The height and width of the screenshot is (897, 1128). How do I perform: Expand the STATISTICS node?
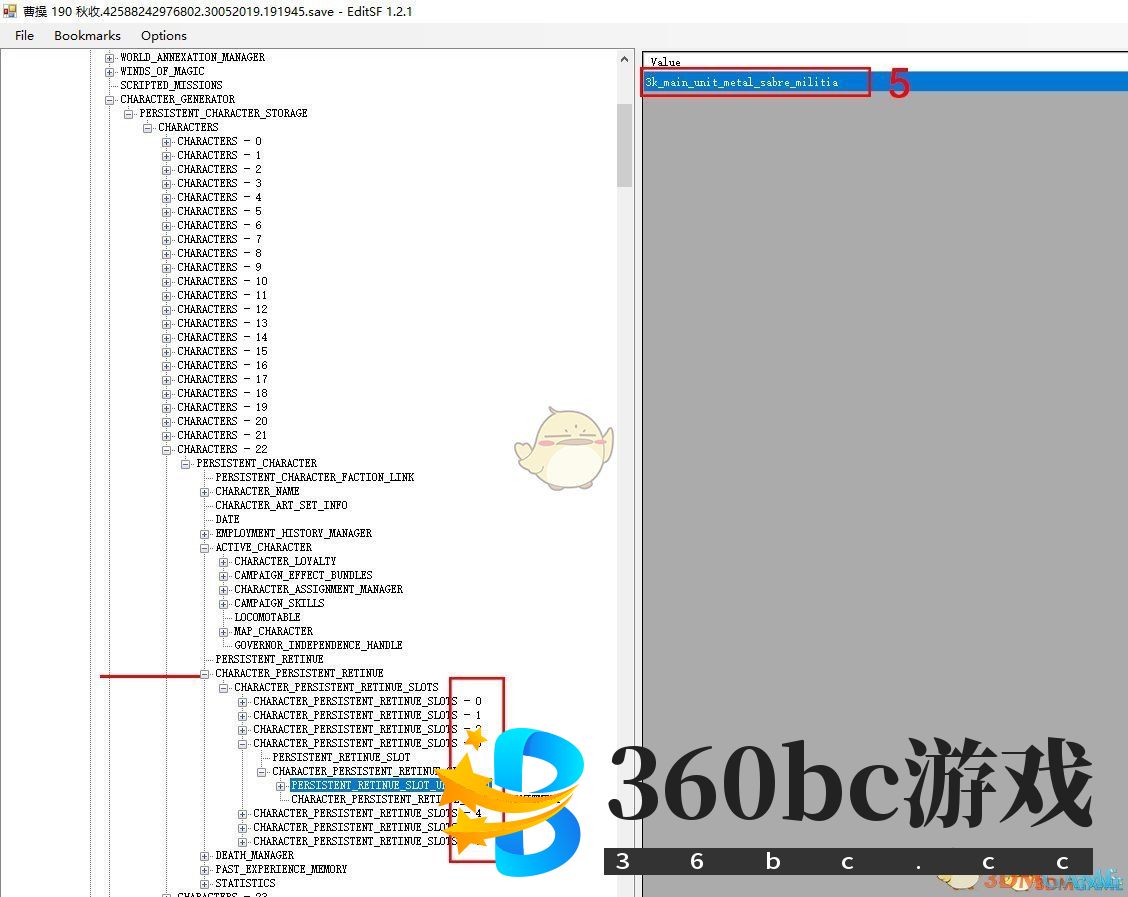point(205,884)
